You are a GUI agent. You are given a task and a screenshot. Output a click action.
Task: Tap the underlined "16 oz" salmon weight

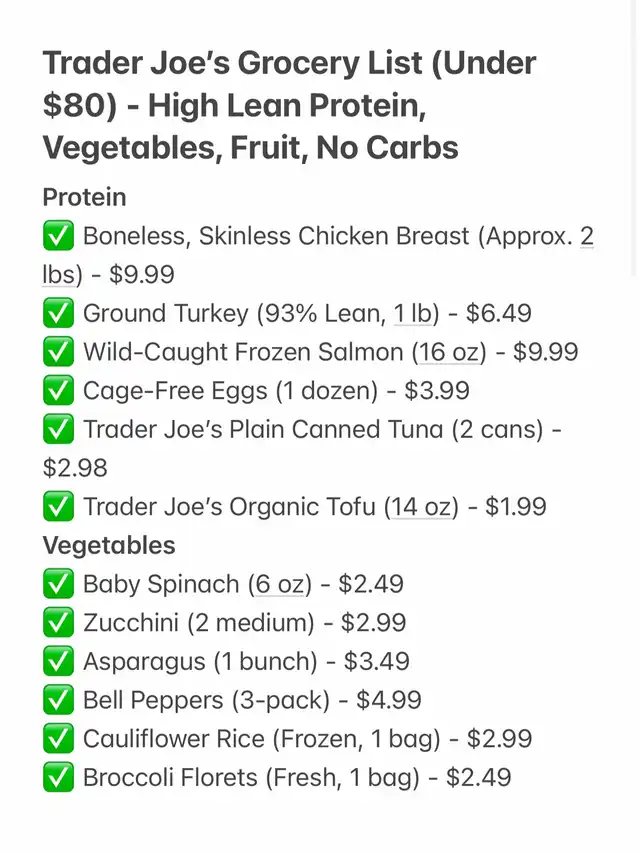coord(450,352)
